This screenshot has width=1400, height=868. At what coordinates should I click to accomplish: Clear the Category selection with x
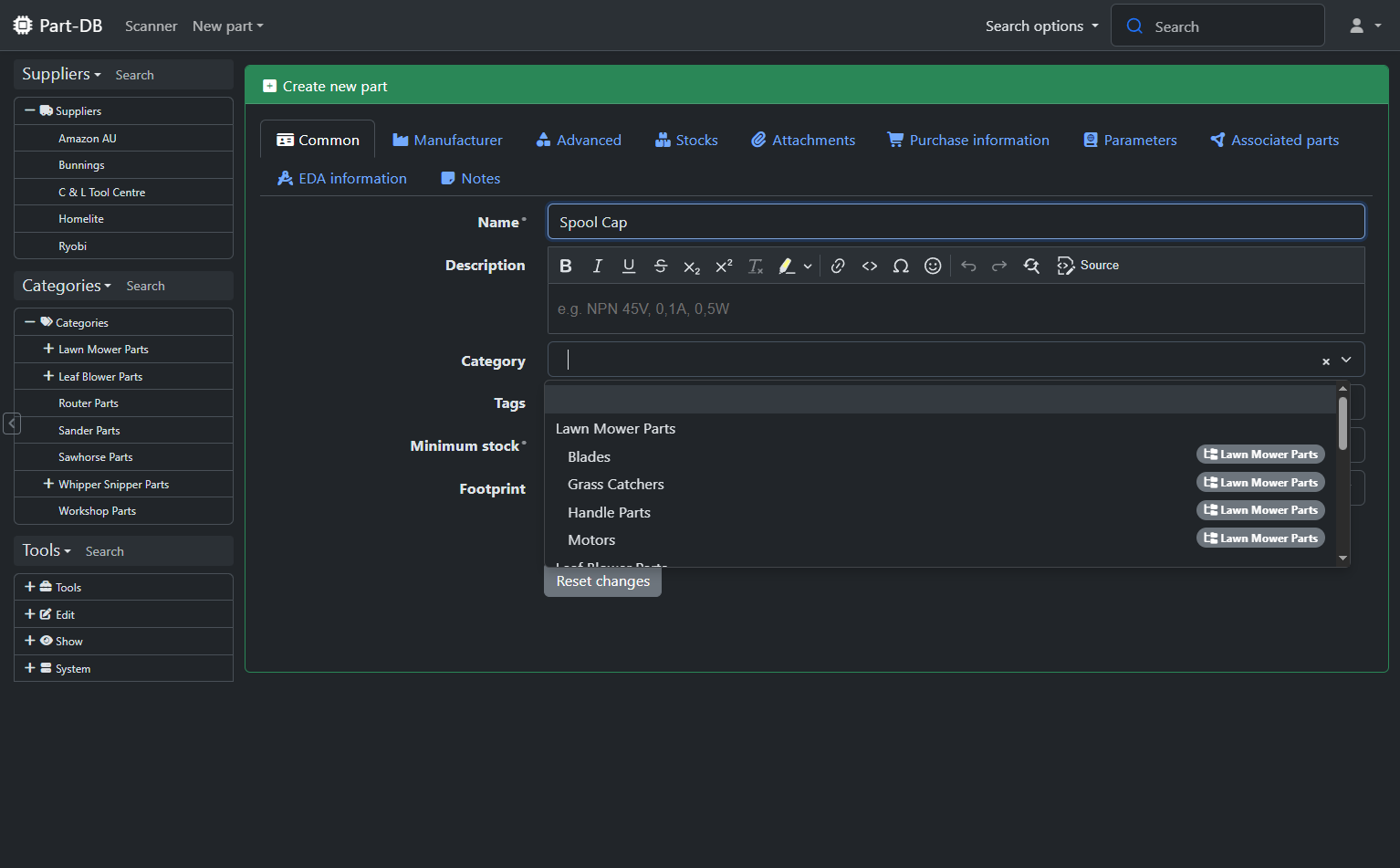point(1326,361)
